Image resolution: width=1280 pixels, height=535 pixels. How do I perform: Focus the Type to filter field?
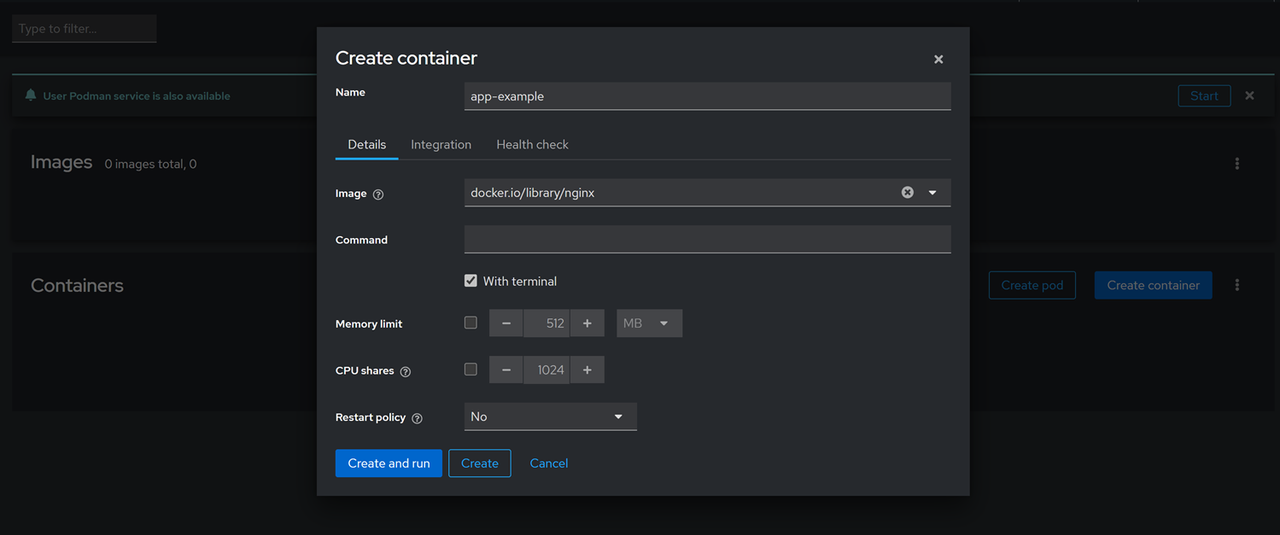coord(84,28)
